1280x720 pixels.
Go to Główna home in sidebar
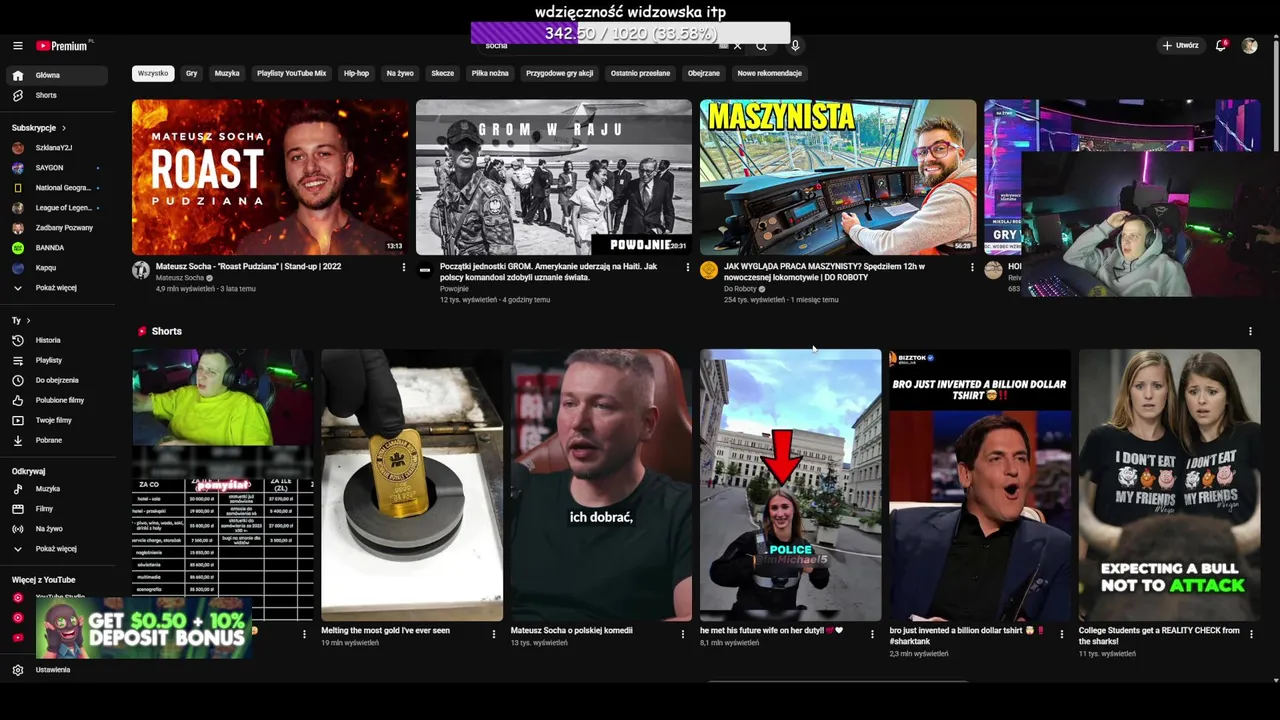coord(57,75)
